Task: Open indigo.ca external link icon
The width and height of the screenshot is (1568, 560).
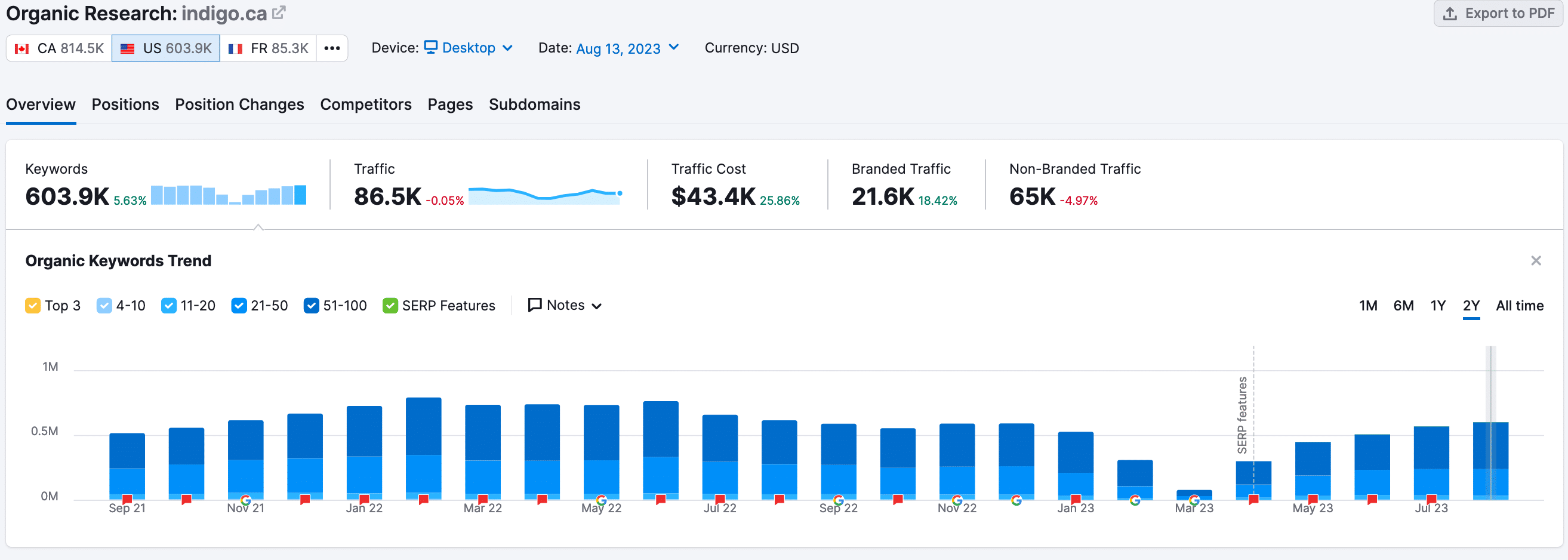Action: pos(279,13)
